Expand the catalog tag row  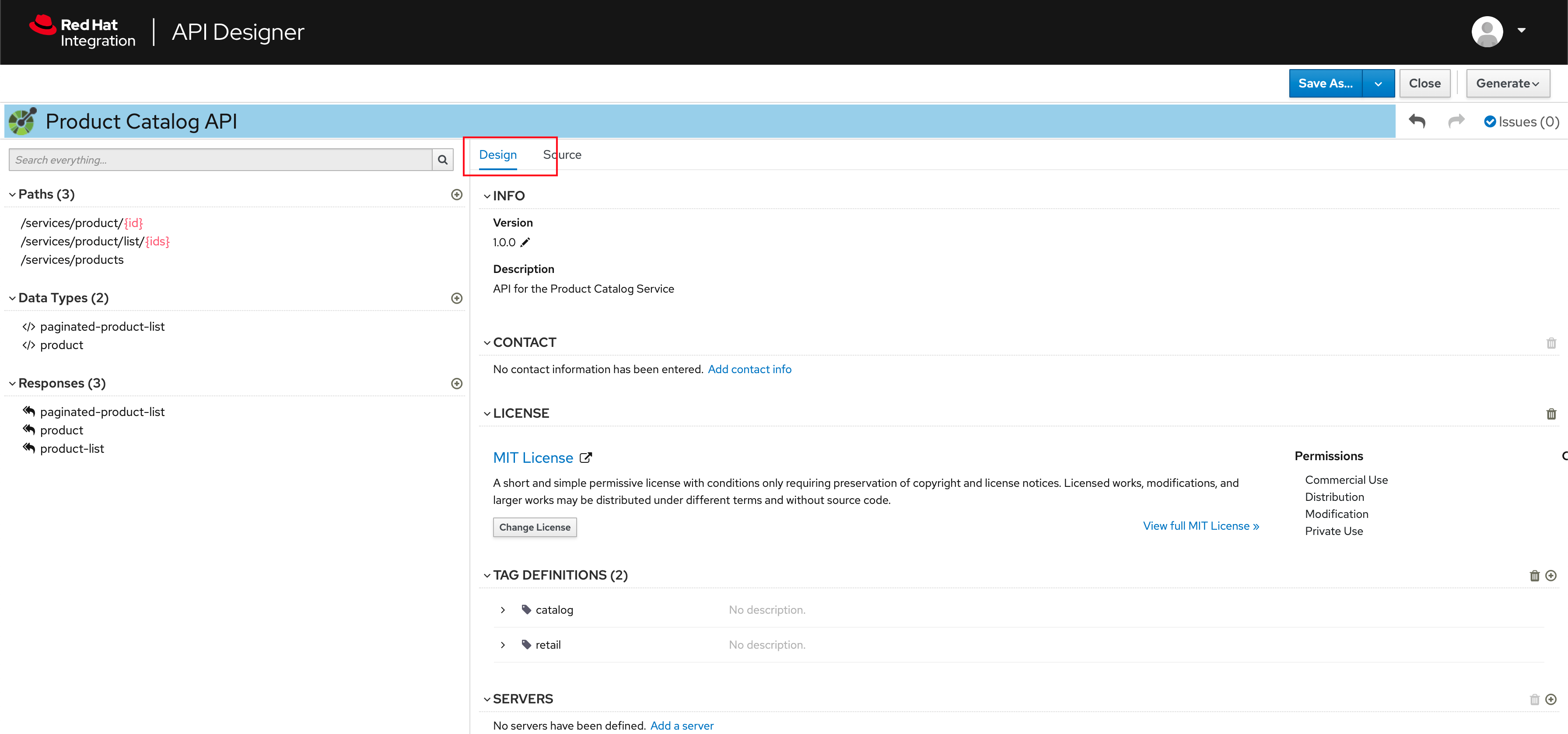tap(503, 609)
